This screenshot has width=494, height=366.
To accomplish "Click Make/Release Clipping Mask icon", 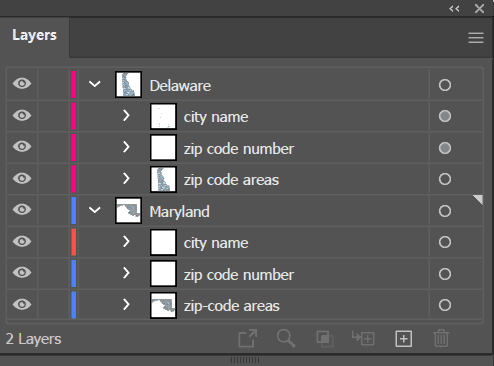I will pyautogui.click(x=325, y=339).
